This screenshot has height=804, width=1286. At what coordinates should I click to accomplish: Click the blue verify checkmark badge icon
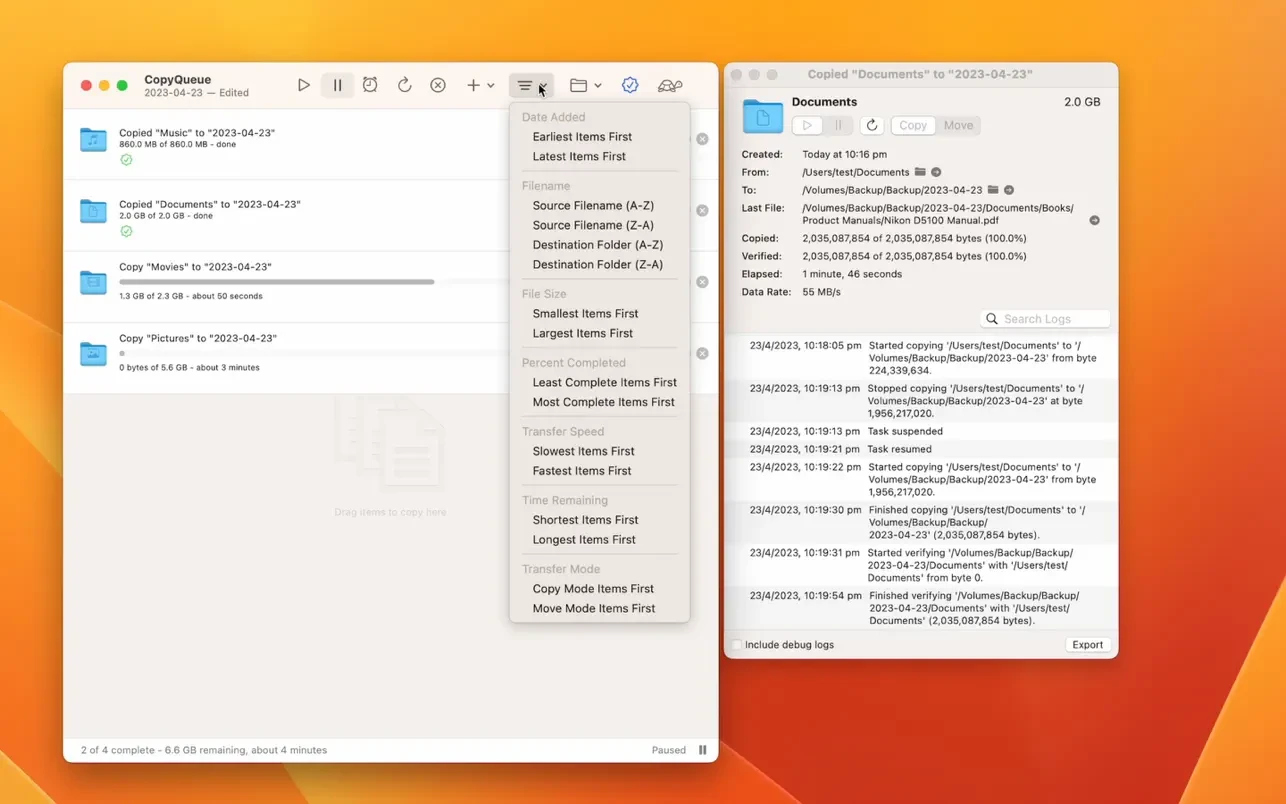tap(630, 86)
